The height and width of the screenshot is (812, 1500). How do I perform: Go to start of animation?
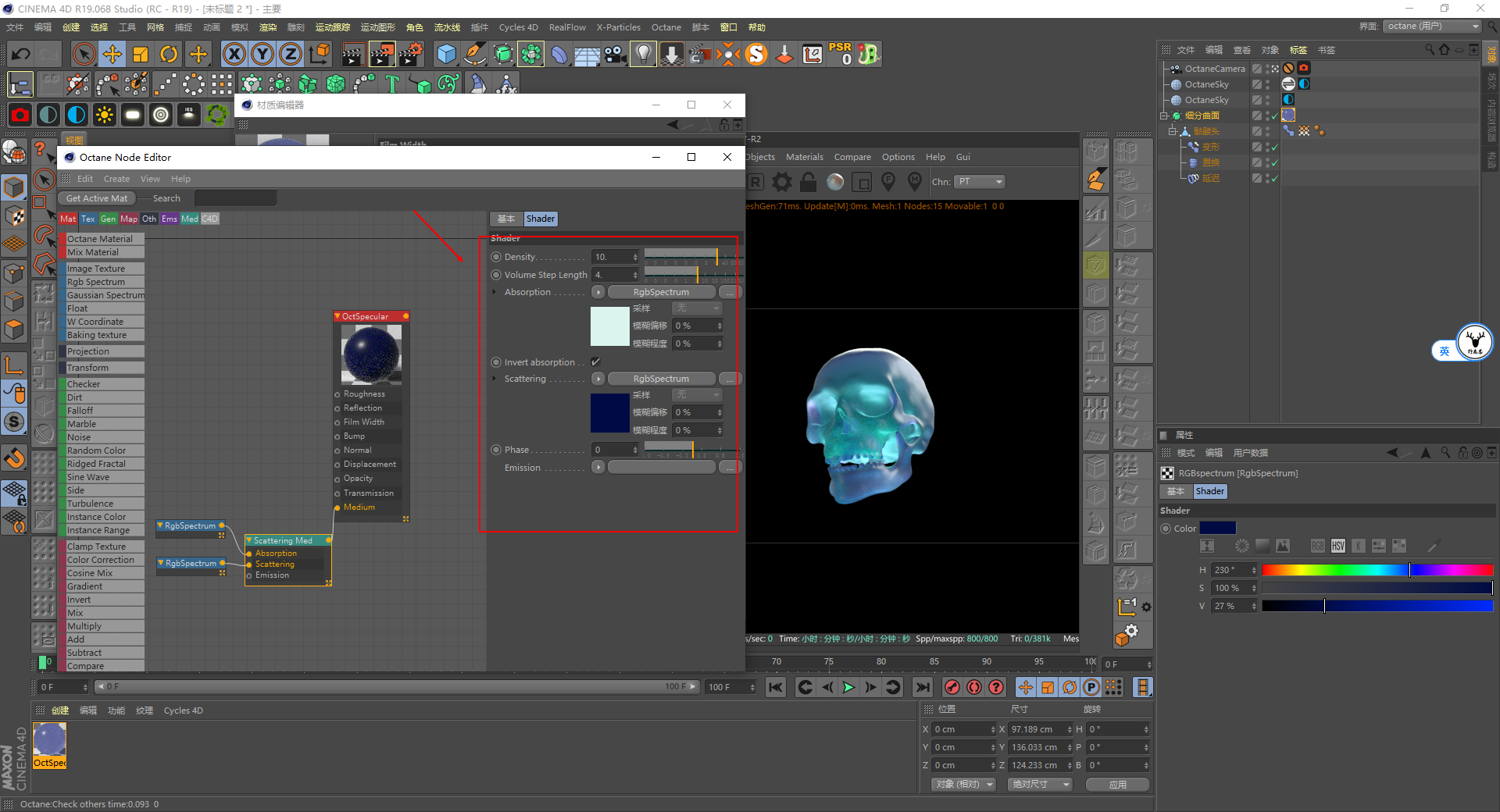coord(776,687)
